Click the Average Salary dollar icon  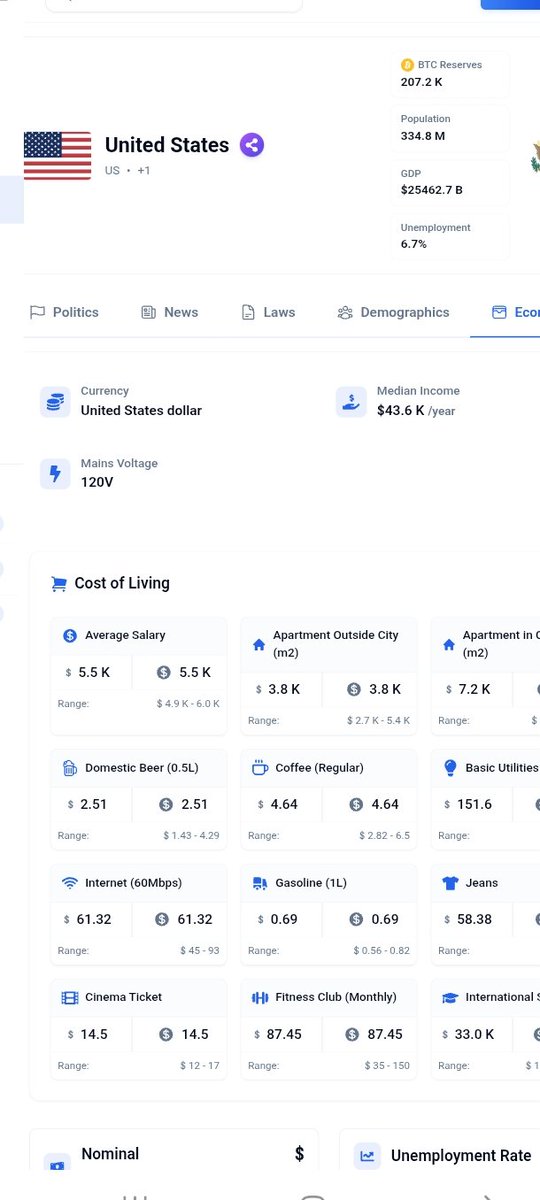click(70, 635)
